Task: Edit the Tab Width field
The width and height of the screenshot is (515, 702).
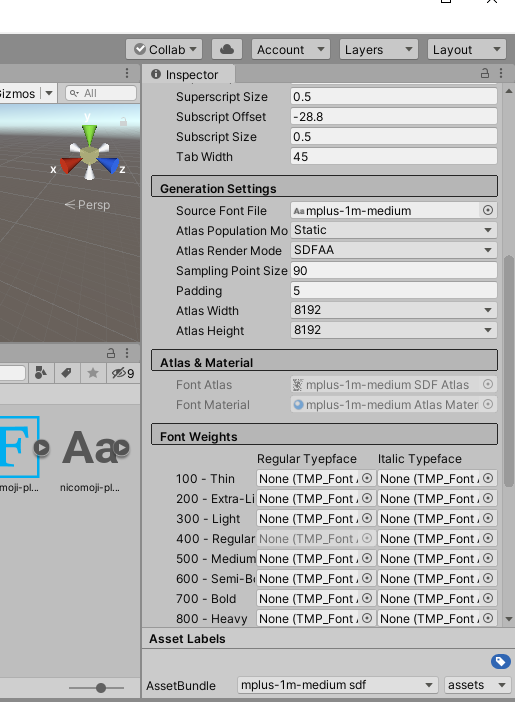Action: [x=394, y=157]
